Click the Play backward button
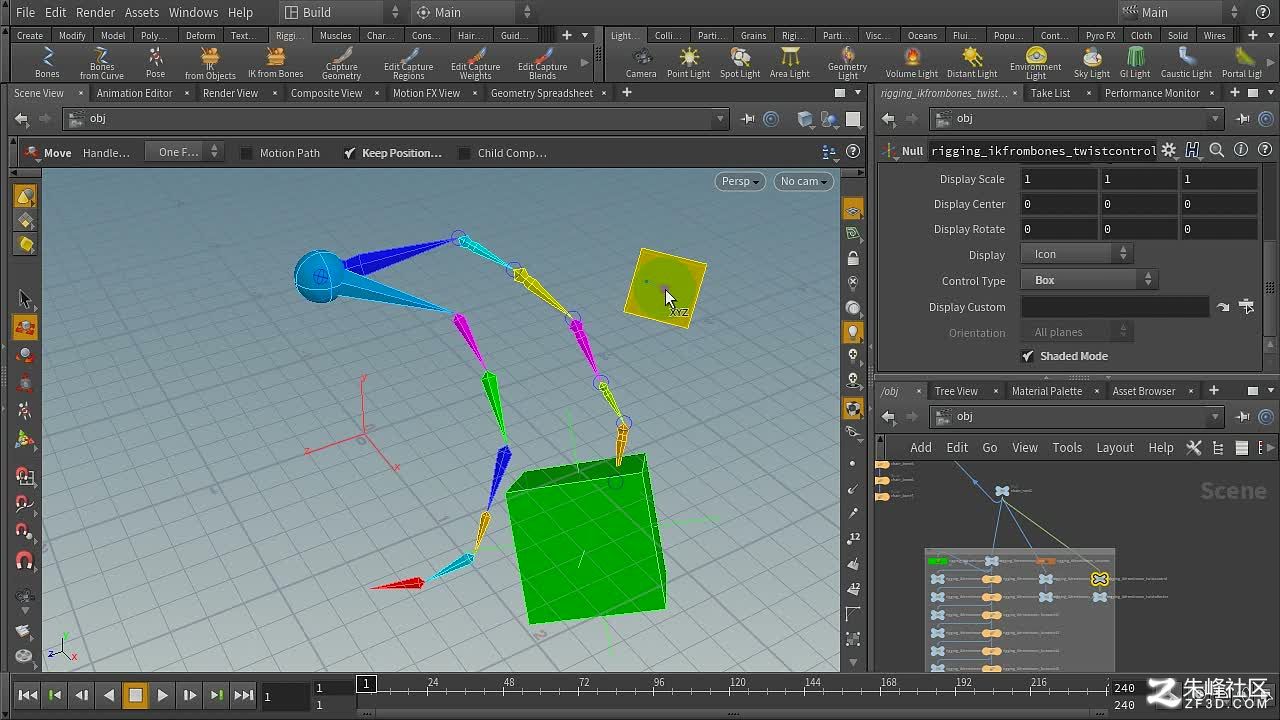The image size is (1280, 720). tap(108, 695)
